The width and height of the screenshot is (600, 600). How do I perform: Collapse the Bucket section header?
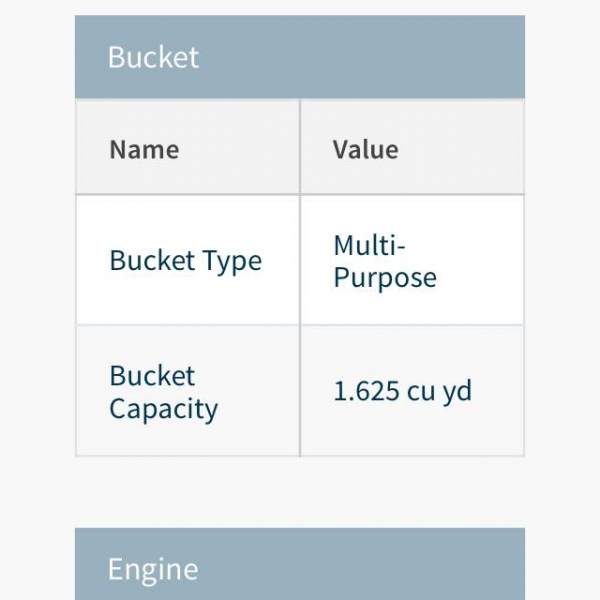300,57
